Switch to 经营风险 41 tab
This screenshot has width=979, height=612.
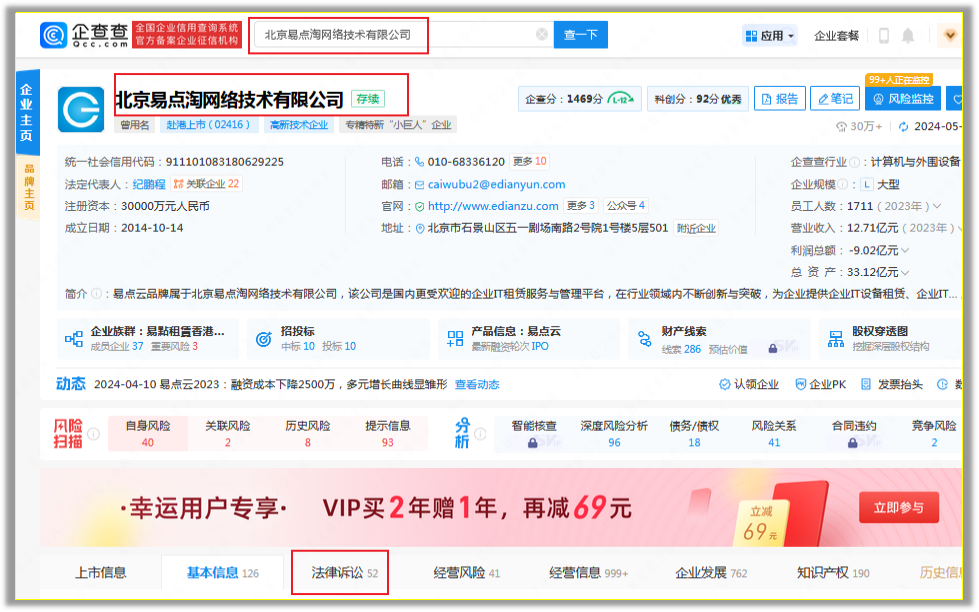(x=466, y=573)
